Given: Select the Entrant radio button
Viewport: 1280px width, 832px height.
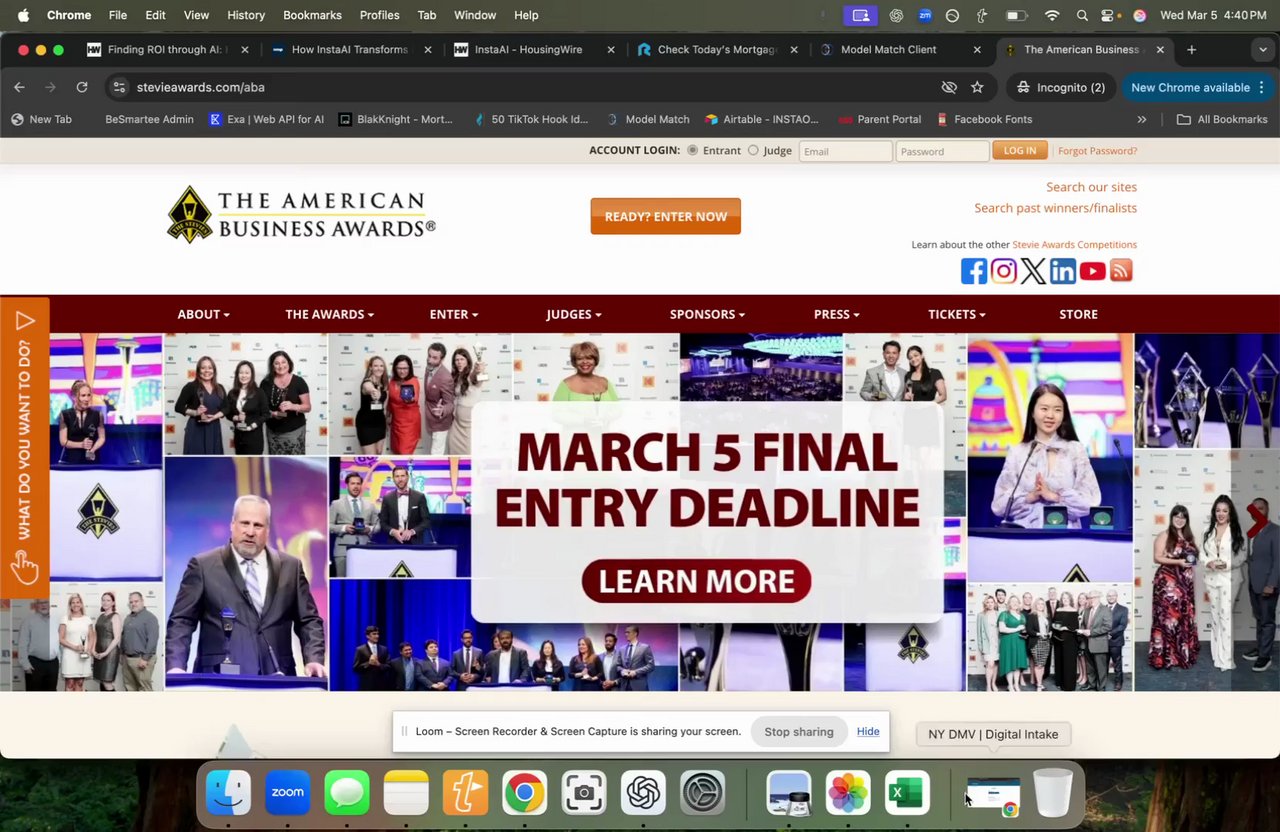Looking at the screenshot, I should (x=692, y=150).
